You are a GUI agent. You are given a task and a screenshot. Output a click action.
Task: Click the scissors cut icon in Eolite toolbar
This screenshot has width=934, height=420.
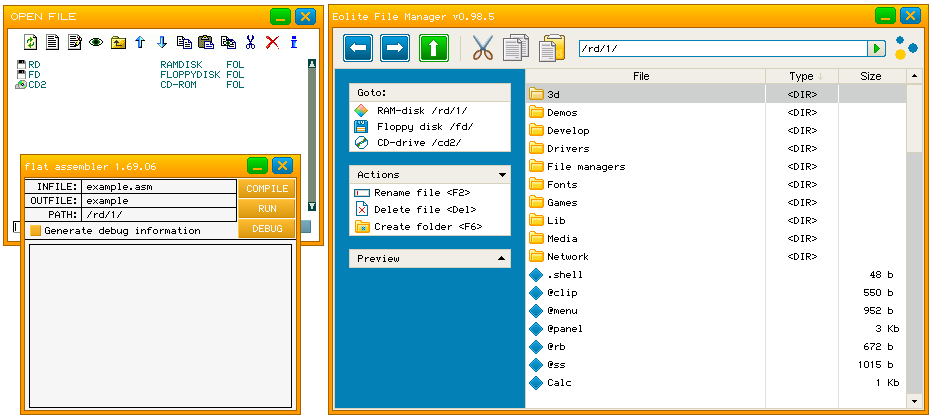482,48
